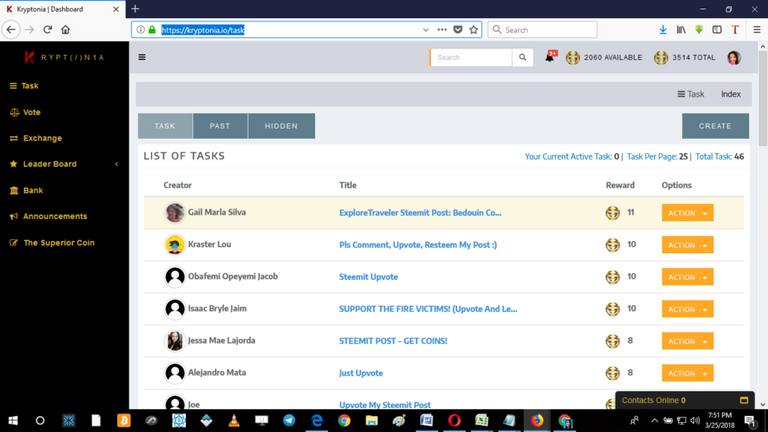
Task: Click the CREATE button
Action: (x=715, y=126)
